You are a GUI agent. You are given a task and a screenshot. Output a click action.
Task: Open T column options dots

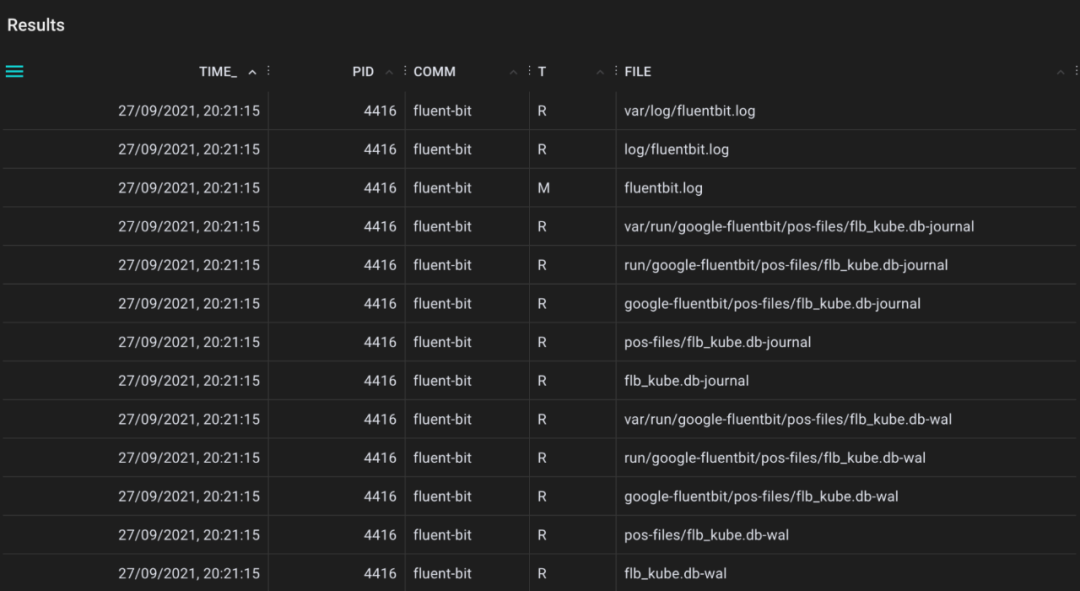pyautogui.click(x=616, y=71)
